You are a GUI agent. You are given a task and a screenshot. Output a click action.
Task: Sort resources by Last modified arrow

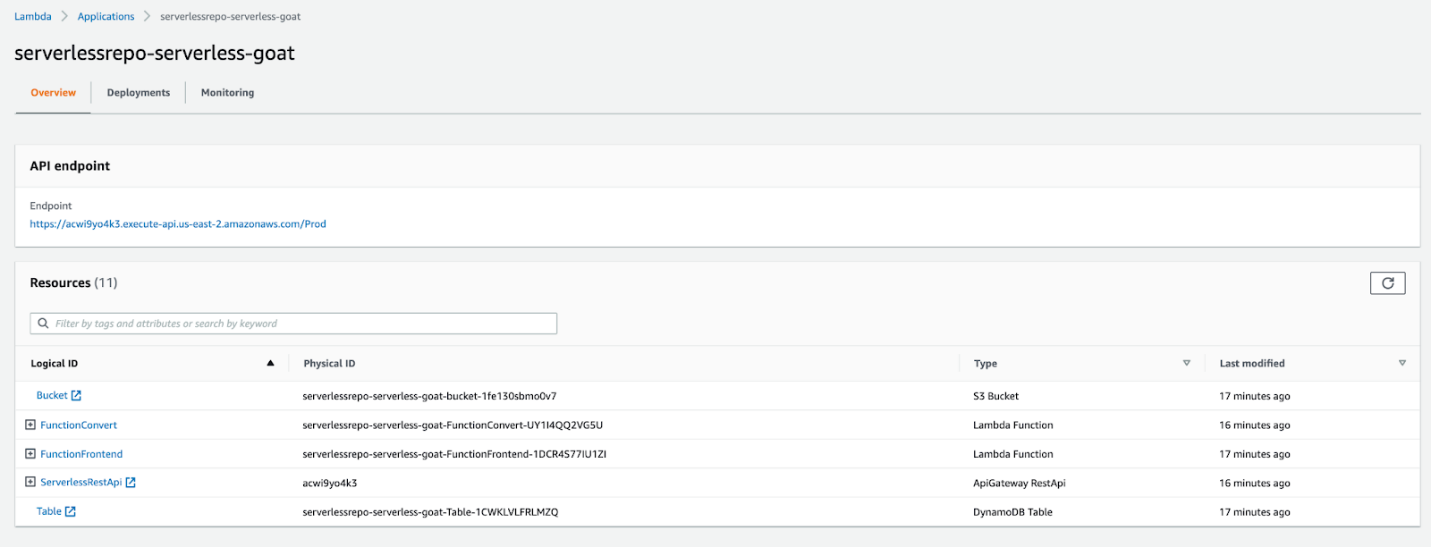[x=1402, y=364]
